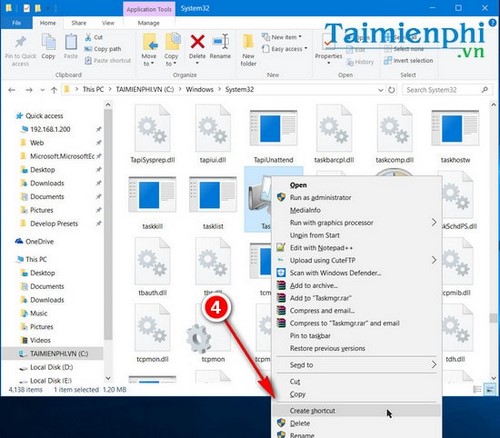
Task: Choose Run as administrator
Action: (x=357, y=197)
